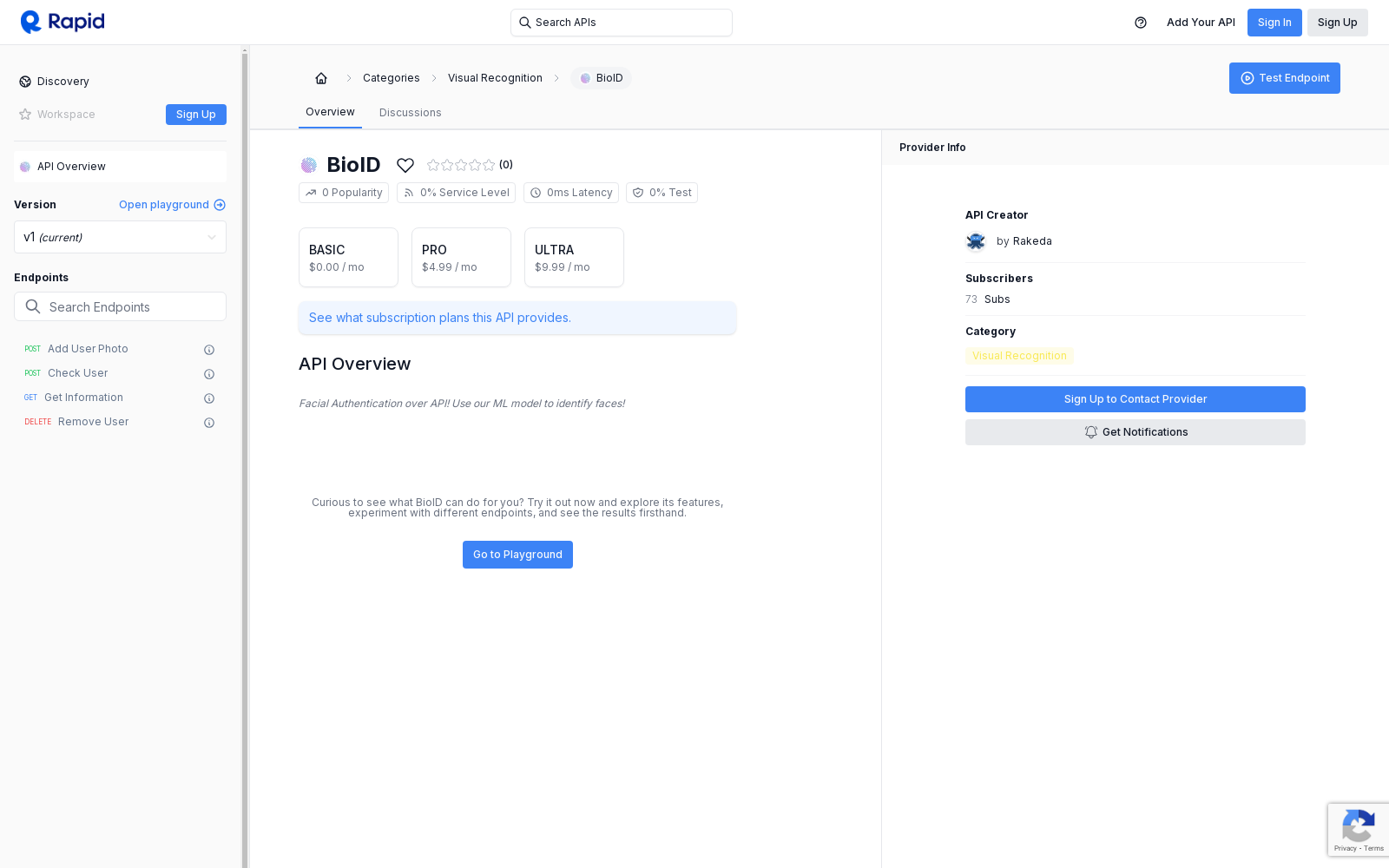Image resolution: width=1389 pixels, height=868 pixels.
Task: Switch to the Overview tab
Action: point(330,112)
